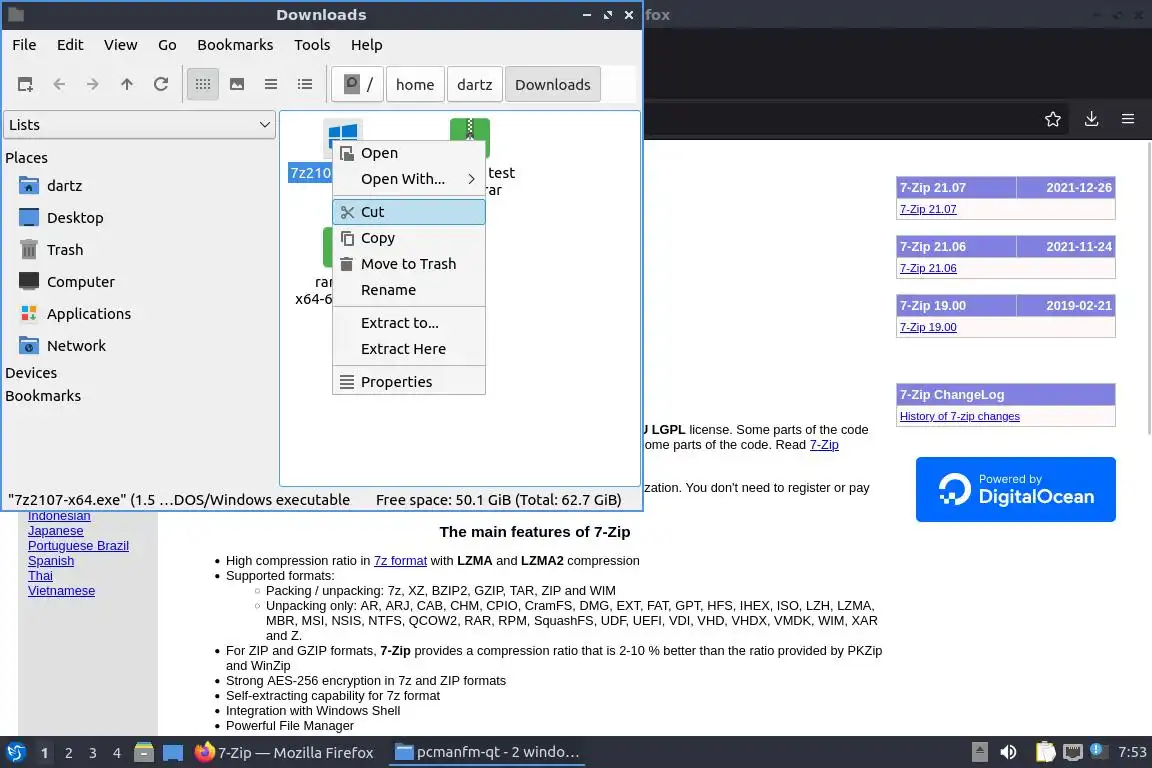1152x768 pixels.
Task: Choose Open in the context menu
Action: 408,153
